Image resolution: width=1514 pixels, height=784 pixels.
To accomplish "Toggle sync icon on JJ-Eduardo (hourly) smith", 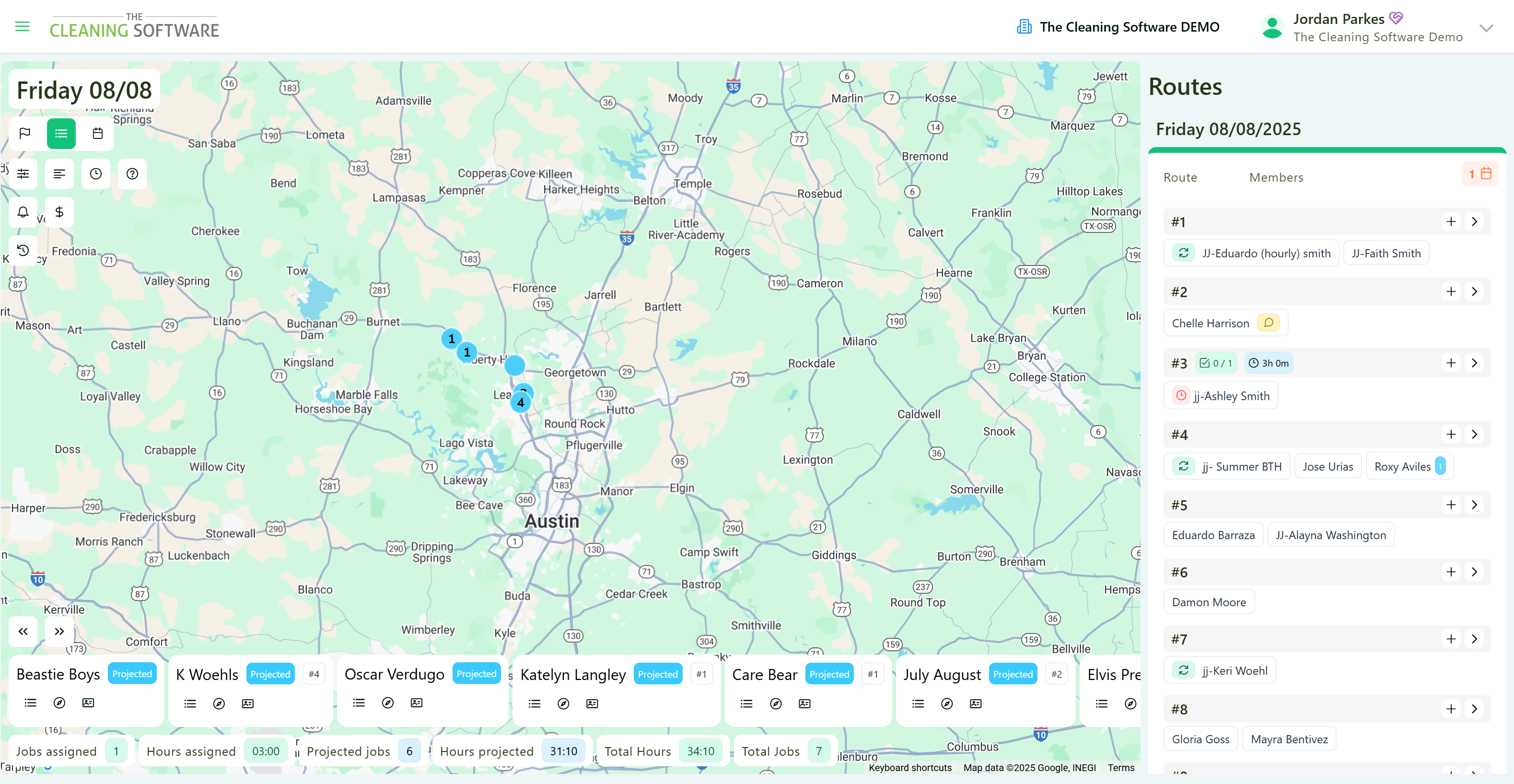I will [1183, 254].
